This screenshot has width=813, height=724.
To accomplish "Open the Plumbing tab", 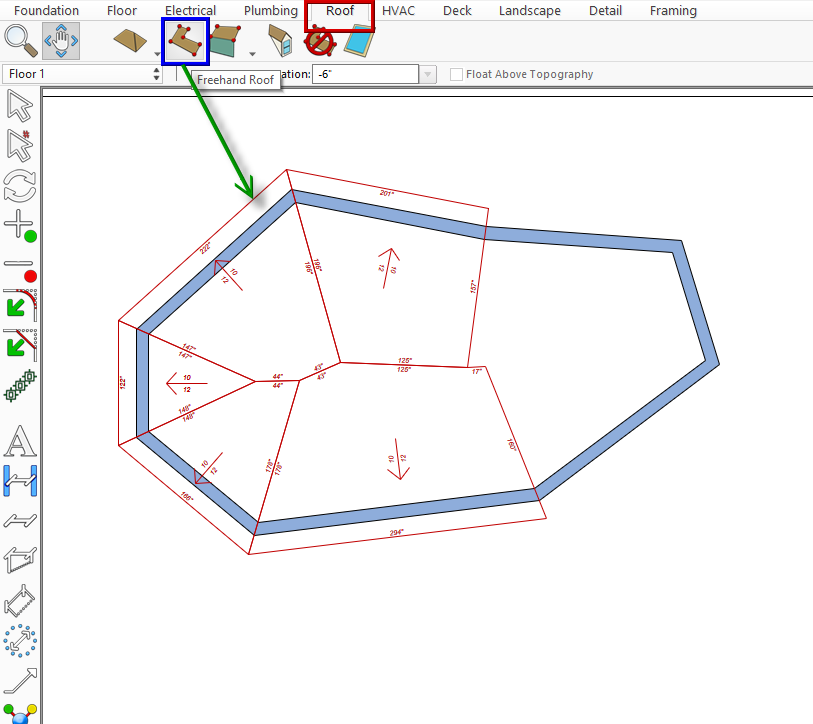I will (x=271, y=10).
